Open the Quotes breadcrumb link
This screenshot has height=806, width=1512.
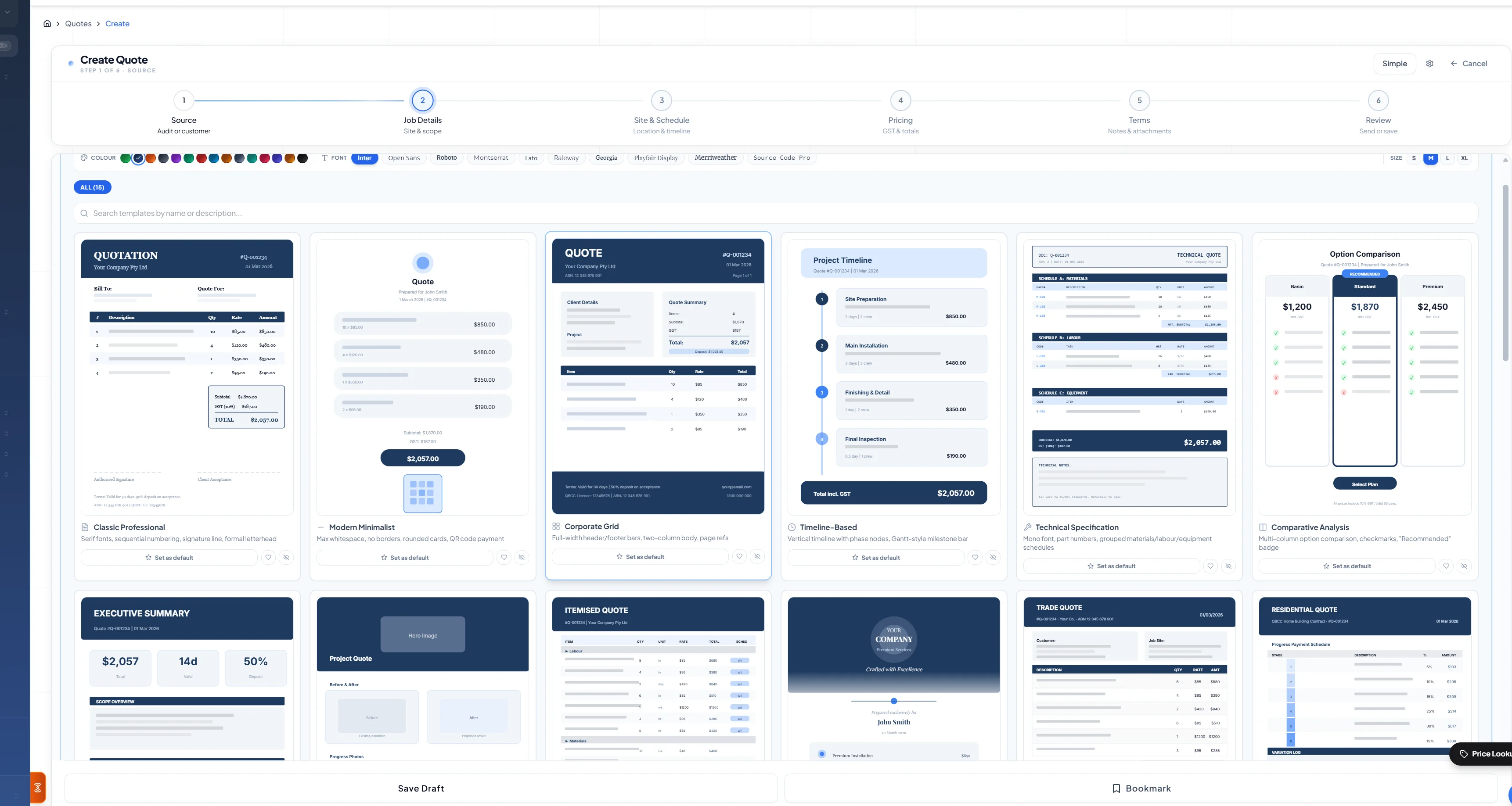pyautogui.click(x=78, y=23)
